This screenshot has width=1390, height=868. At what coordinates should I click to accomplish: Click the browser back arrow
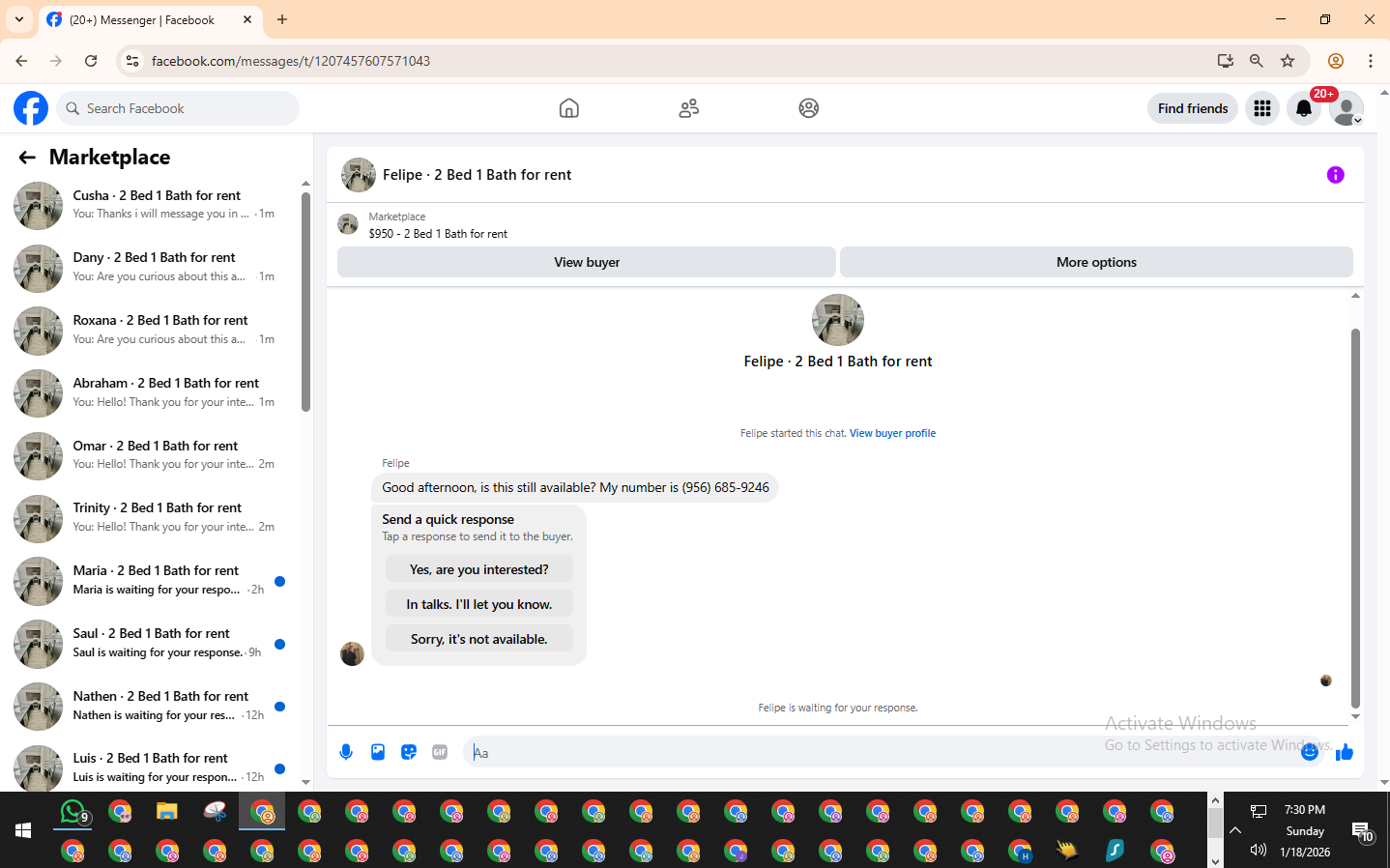pyautogui.click(x=21, y=61)
